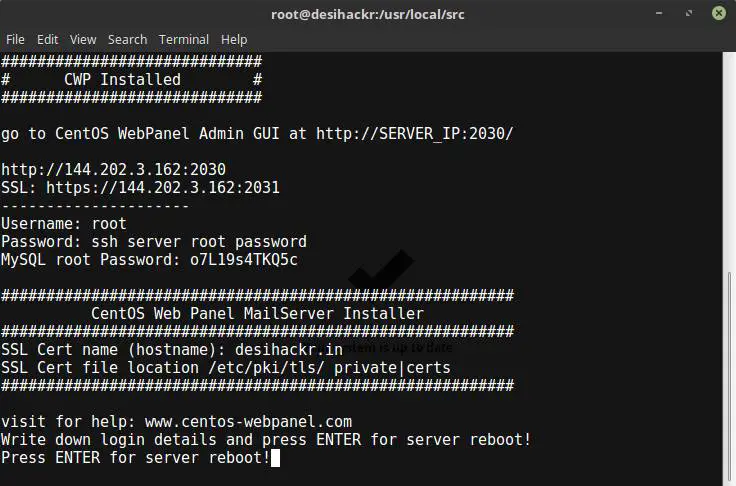Maximize the terminal window
This screenshot has width=736, height=486.
point(689,13)
